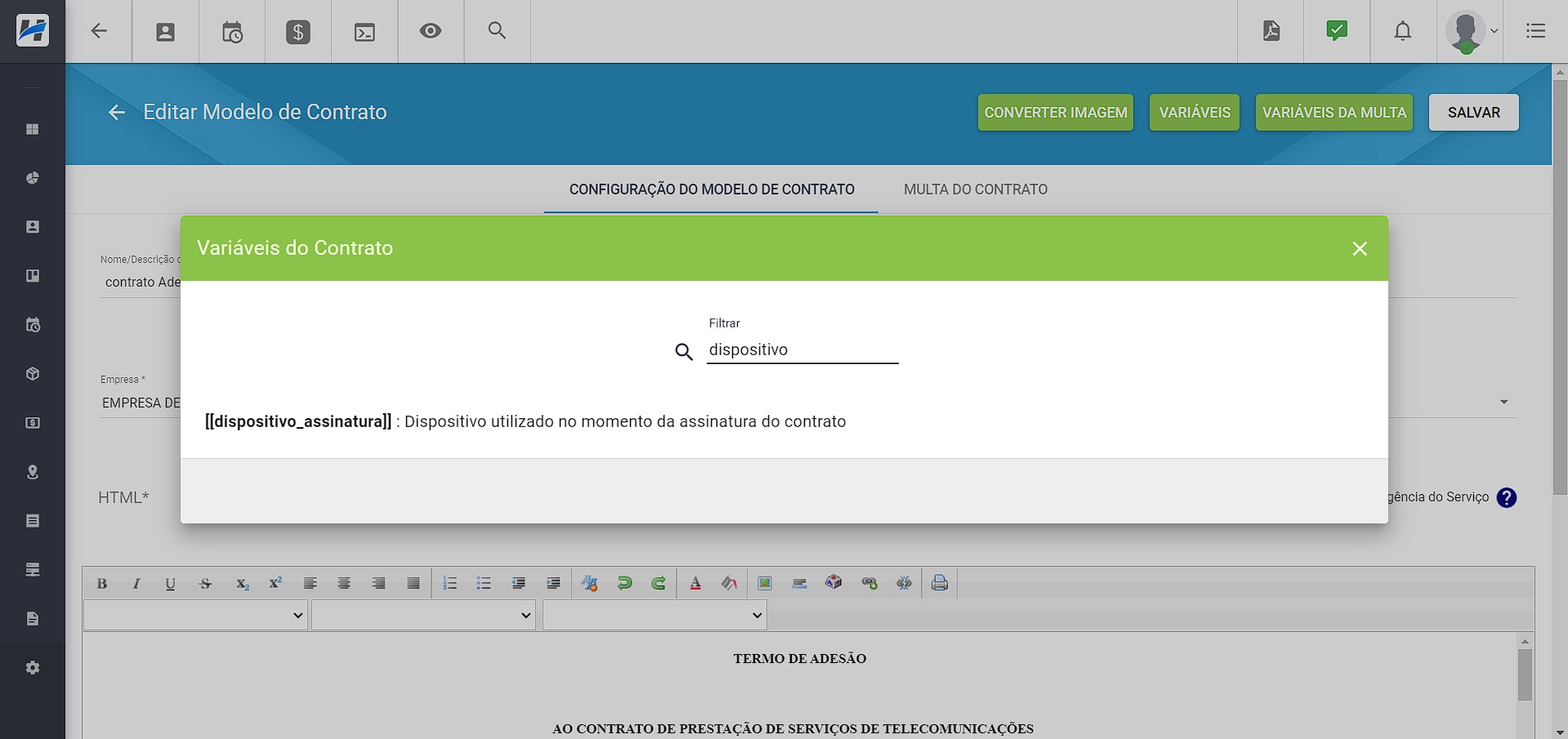Click the remove formatting icon
Image resolution: width=1568 pixels, height=739 pixels.
590,583
